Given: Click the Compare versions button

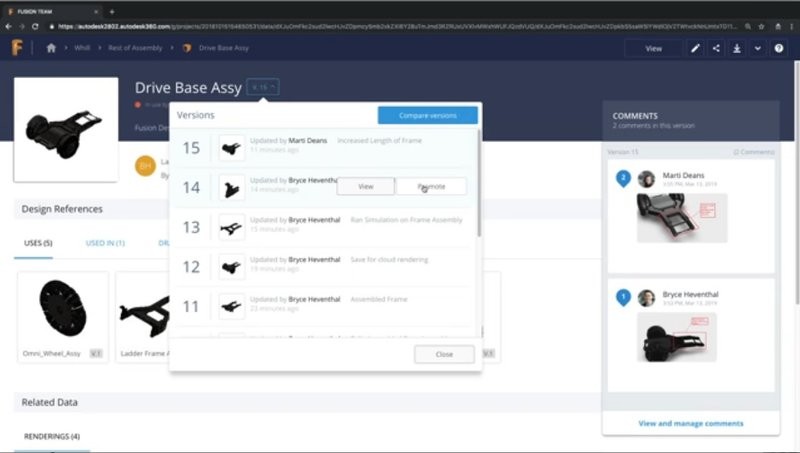Looking at the screenshot, I should click(x=427, y=115).
